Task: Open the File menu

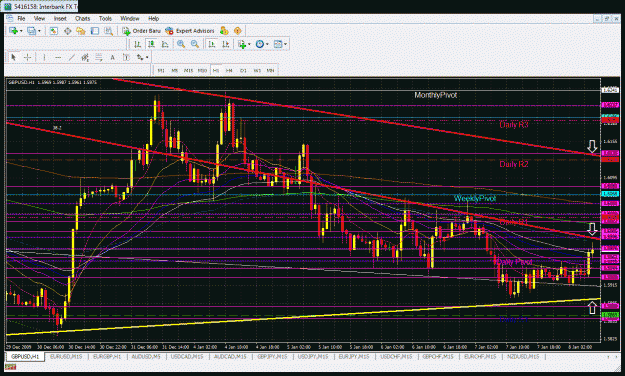Action: 22,18
